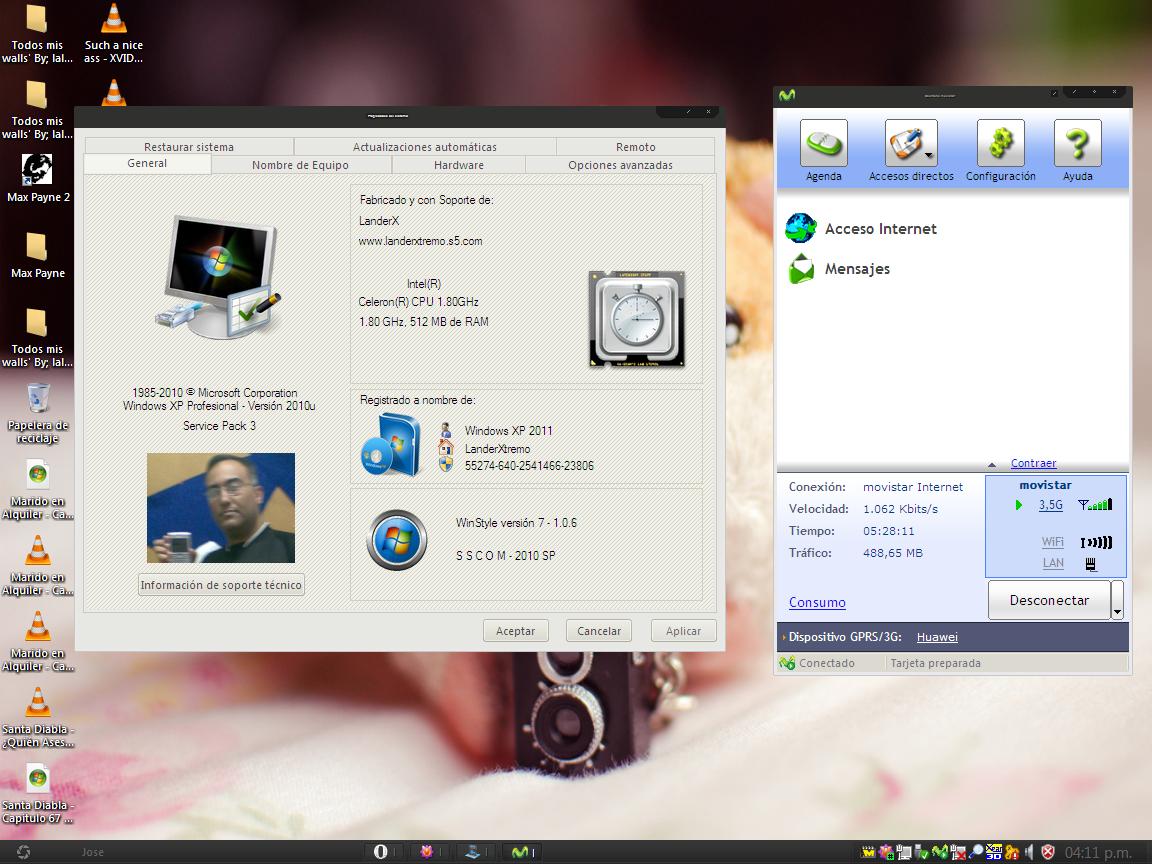Open the Consumo link
This screenshot has height=864, width=1152.
point(817,602)
